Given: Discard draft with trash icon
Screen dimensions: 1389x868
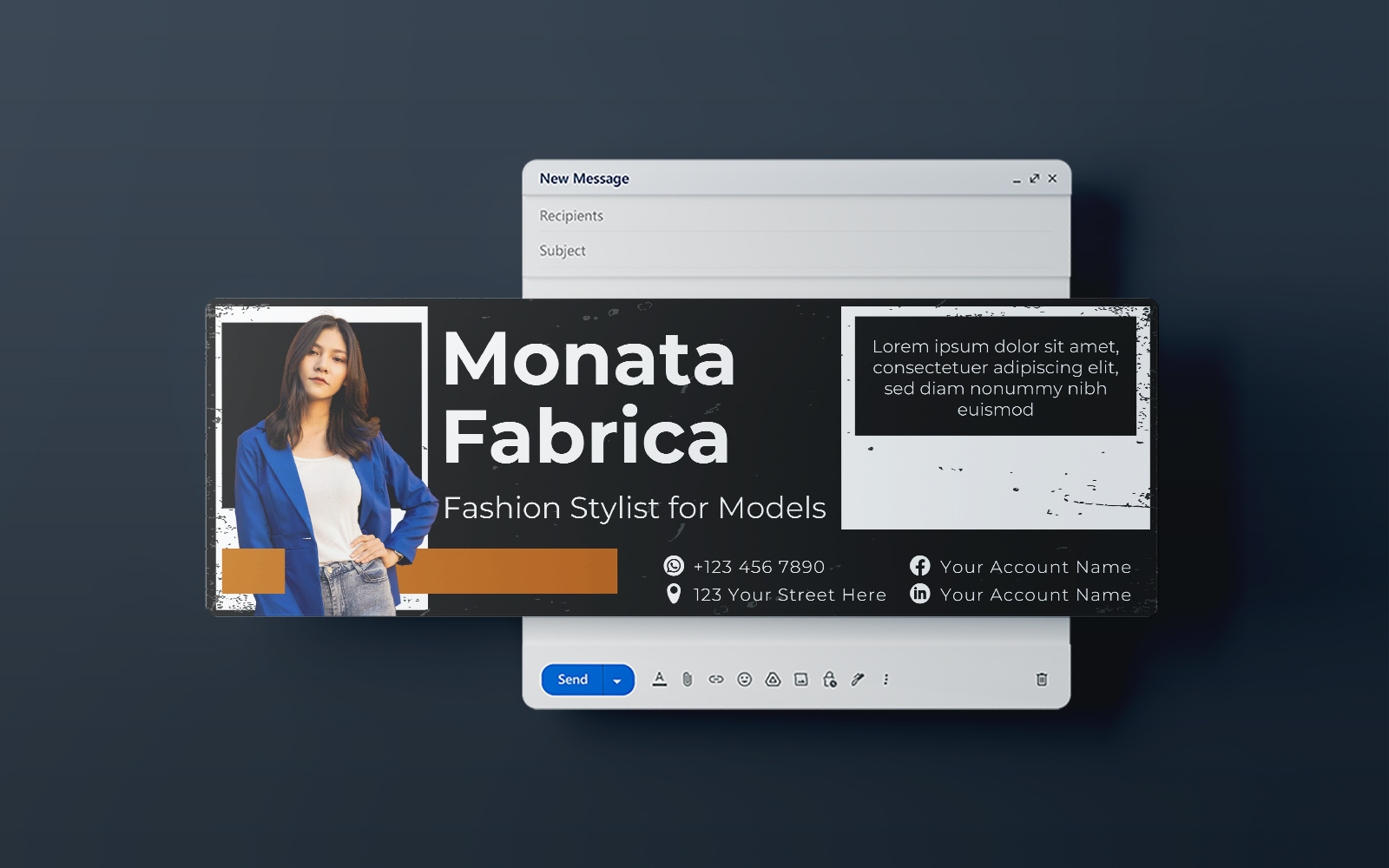Looking at the screenshot, I should [x=1042, y=680].
